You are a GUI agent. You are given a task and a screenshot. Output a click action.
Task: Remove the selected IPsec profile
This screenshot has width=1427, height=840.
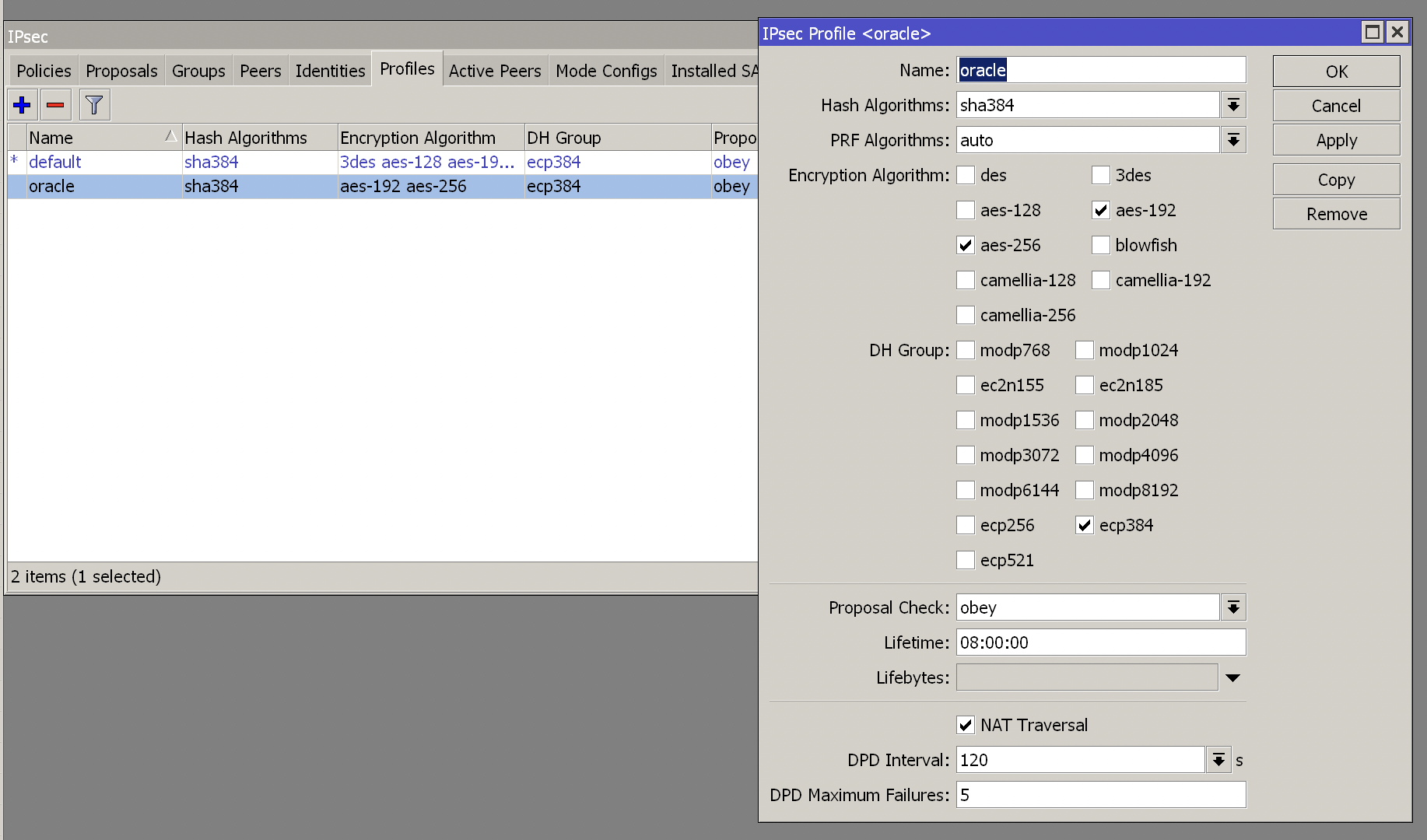(54, 104)
